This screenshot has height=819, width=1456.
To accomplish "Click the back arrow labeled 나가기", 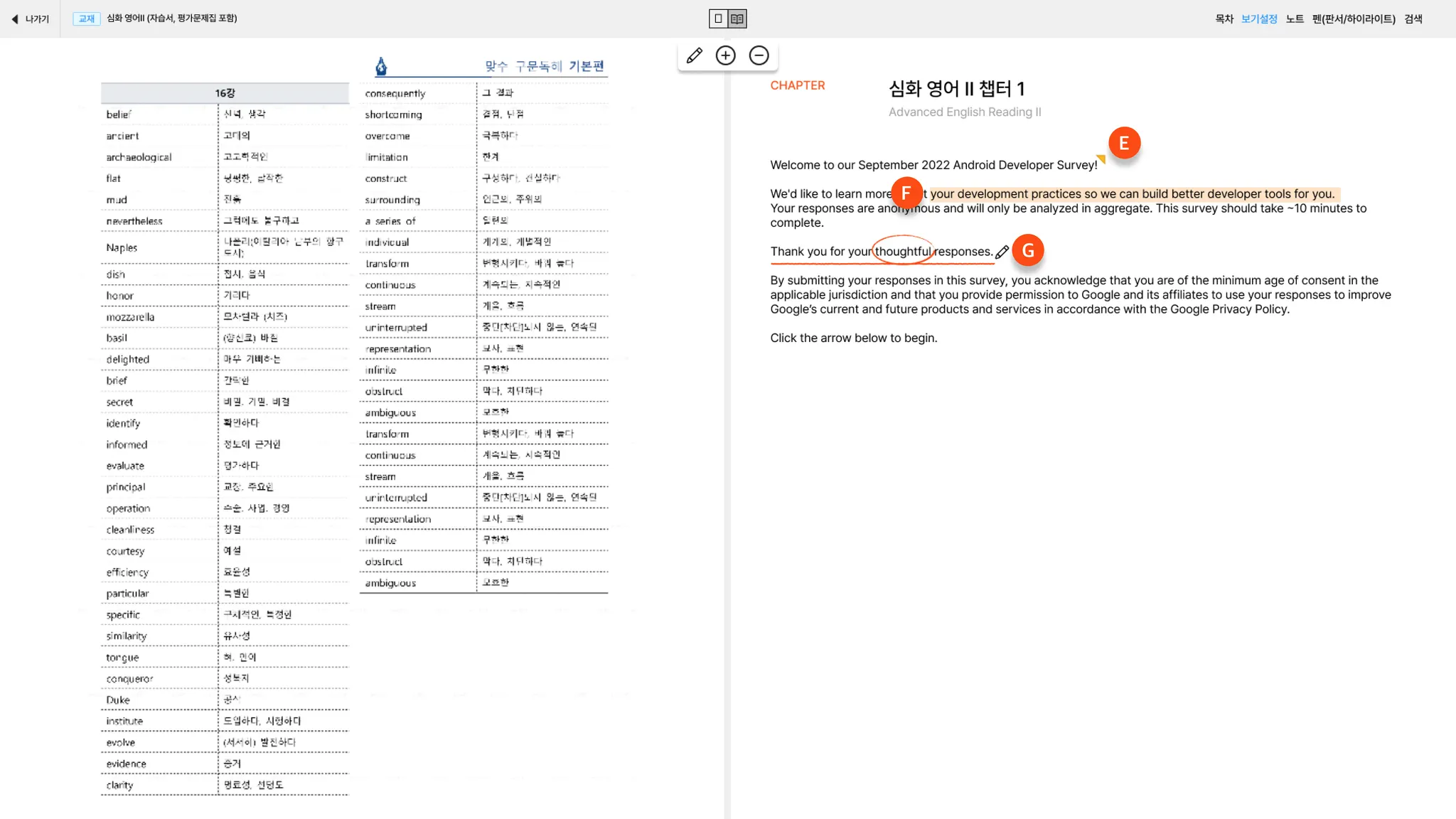I will tap(31, 19).
